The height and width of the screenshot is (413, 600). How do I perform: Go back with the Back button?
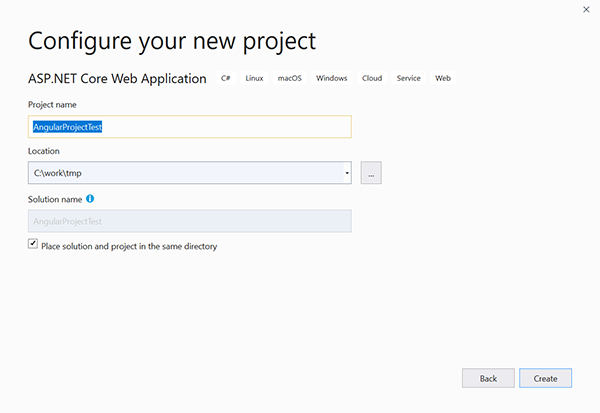click(x=488, y=378)
